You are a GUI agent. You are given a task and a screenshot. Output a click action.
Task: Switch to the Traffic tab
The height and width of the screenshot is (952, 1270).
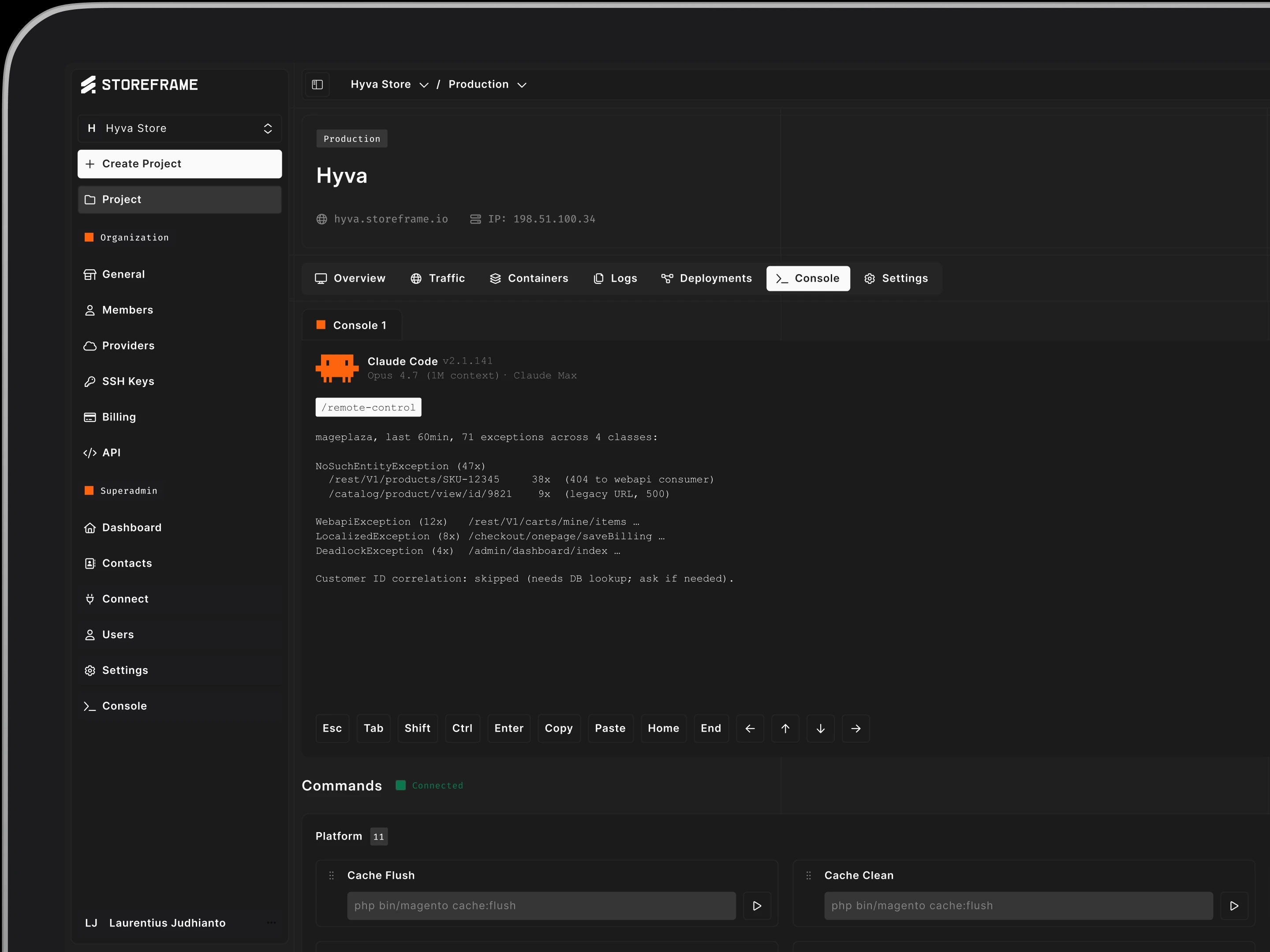[437, 278]
